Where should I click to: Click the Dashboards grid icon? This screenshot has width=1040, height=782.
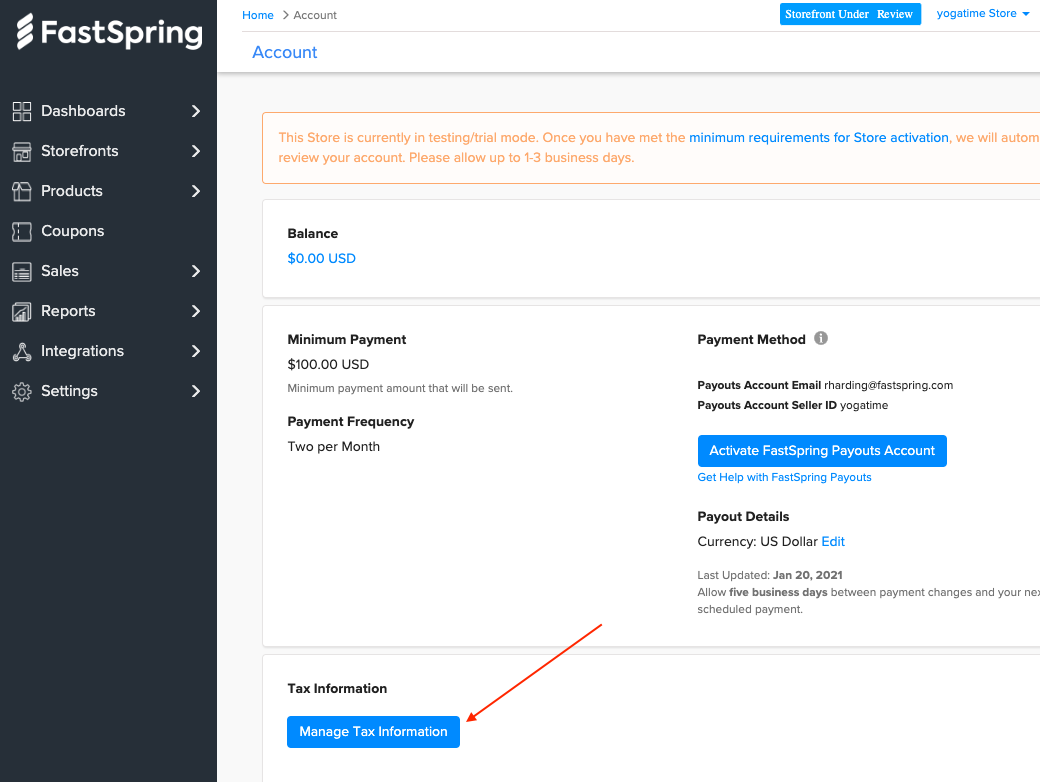pyautogui.click(x=22, y=111)
